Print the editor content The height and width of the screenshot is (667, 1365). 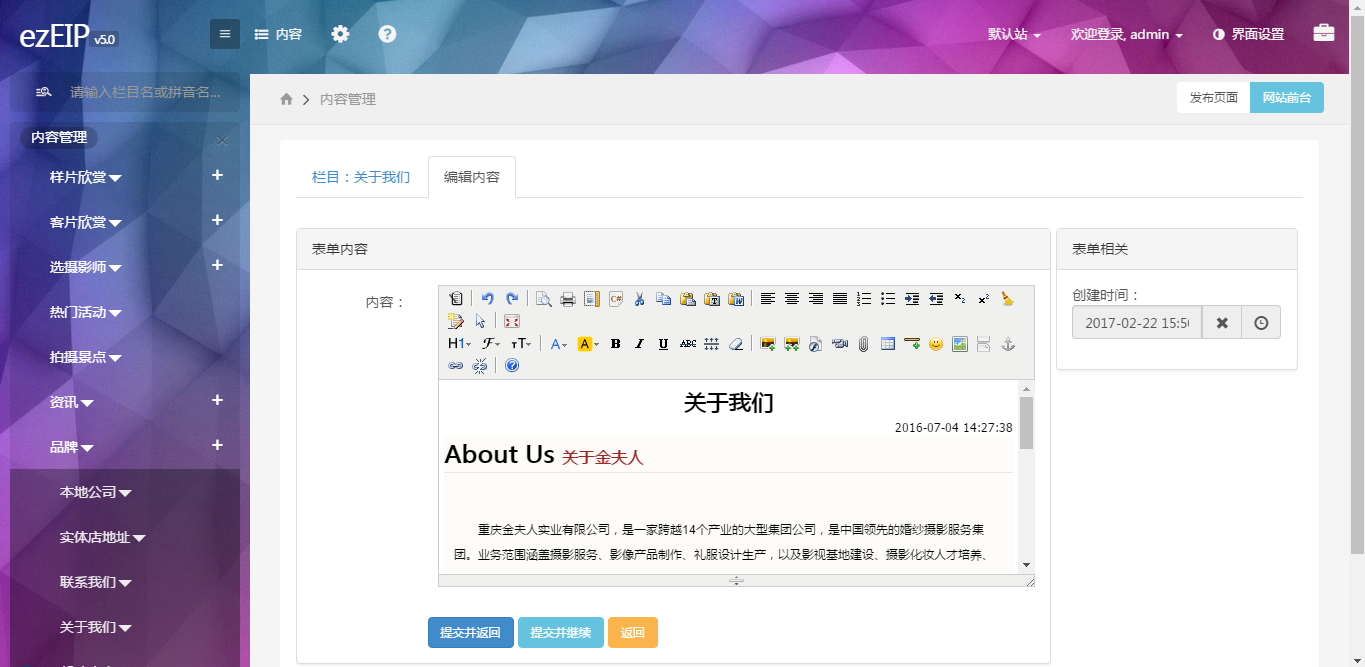568,298
